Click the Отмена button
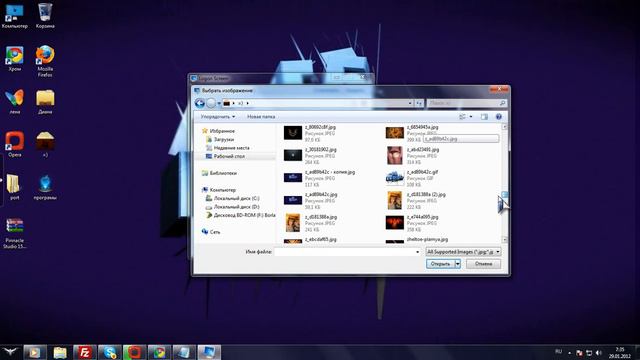This screenshot has height=360, width=640. (x=483, y=264)
